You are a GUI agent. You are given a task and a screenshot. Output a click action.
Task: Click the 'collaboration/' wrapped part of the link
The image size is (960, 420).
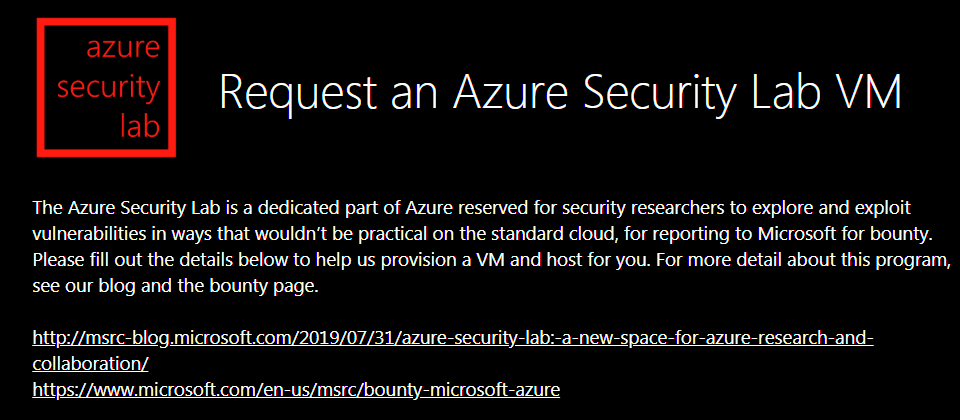tap(91, 364)
